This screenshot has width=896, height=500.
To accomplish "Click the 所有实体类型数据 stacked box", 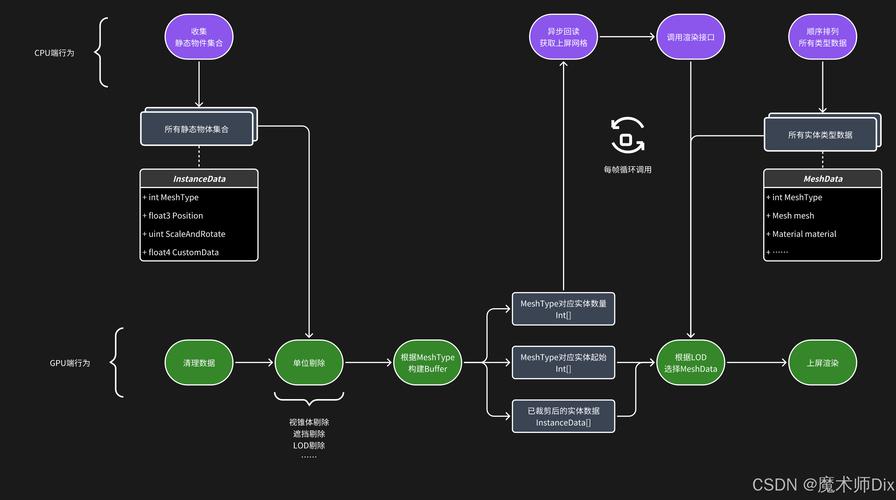I will [819, 133].
